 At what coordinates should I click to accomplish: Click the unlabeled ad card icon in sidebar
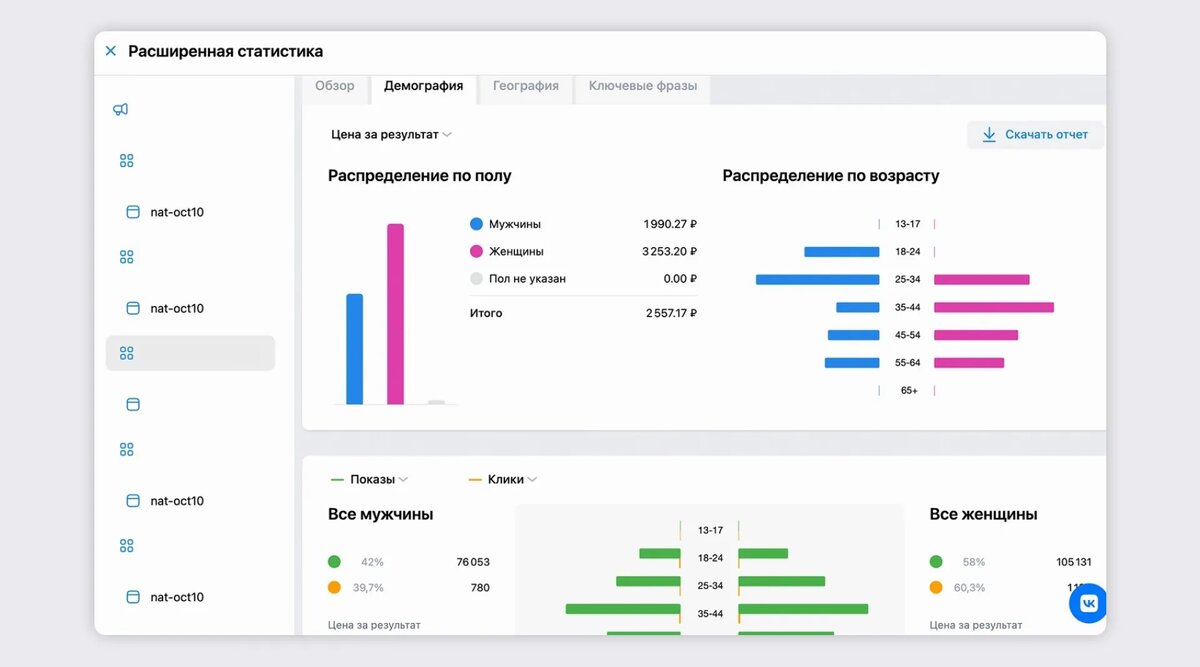click(x=131, y=404)
